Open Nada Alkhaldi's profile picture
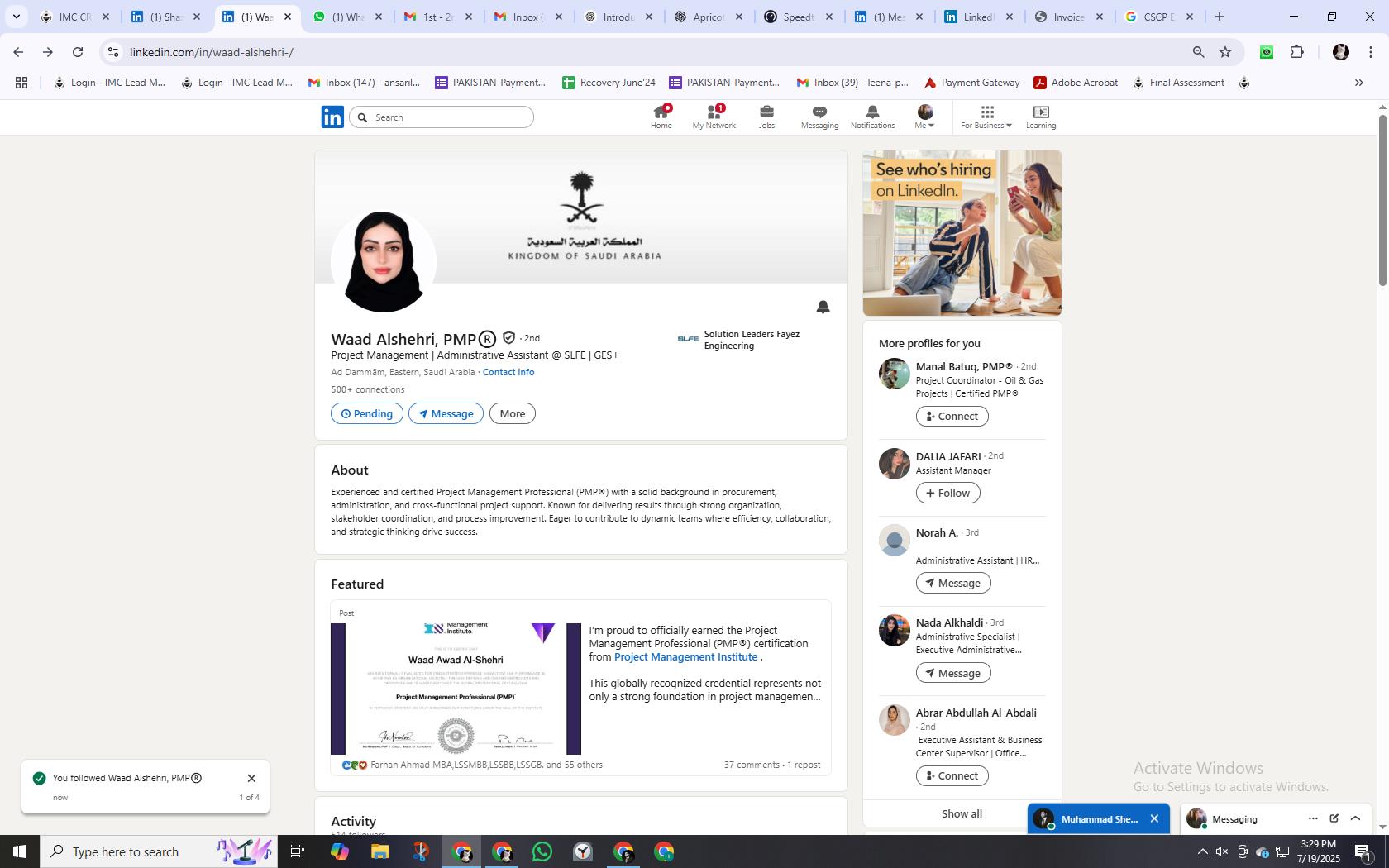Viewport: 1389px width, 868px height. coord(894,630)
